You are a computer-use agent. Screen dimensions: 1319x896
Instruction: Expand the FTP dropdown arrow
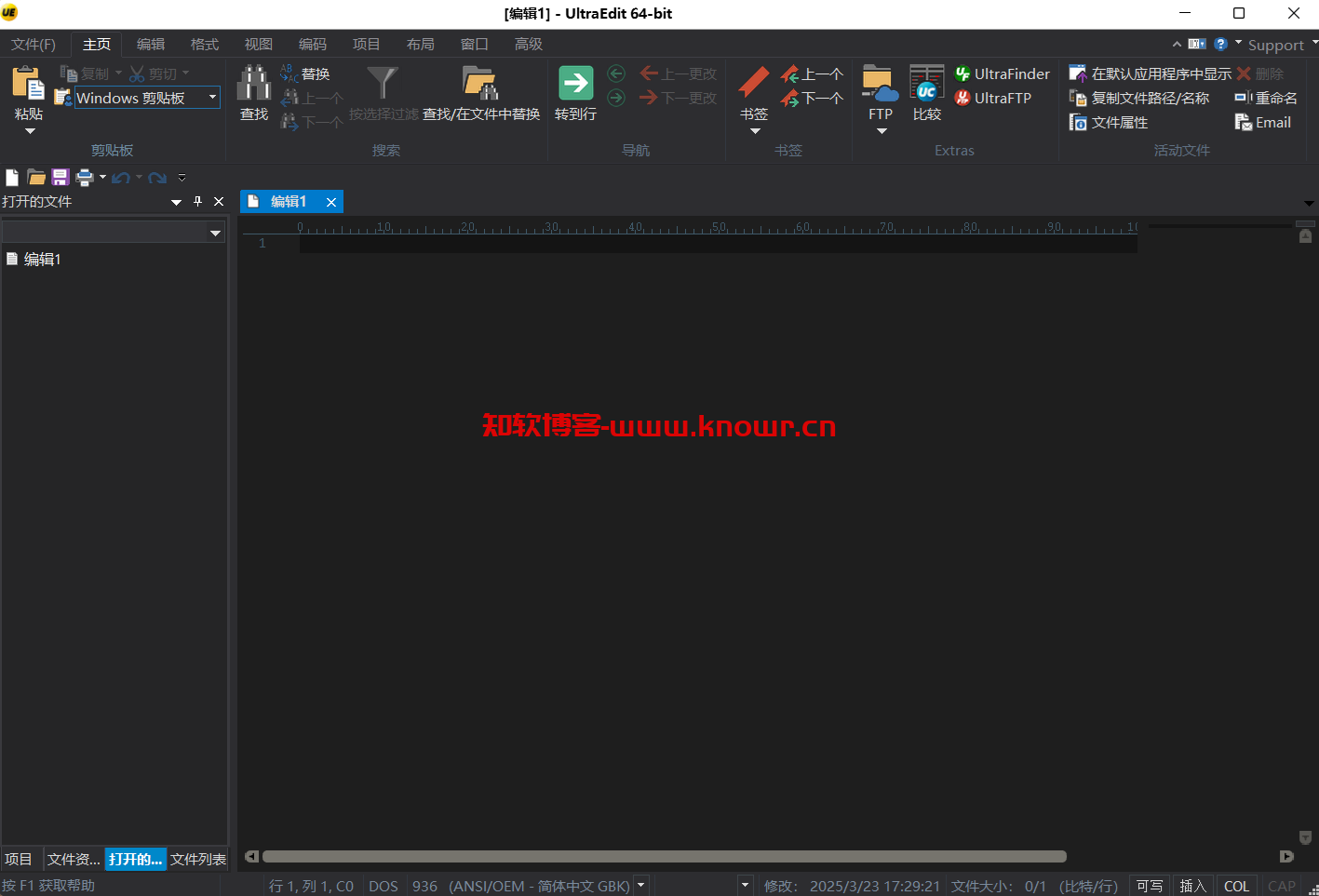881,131
